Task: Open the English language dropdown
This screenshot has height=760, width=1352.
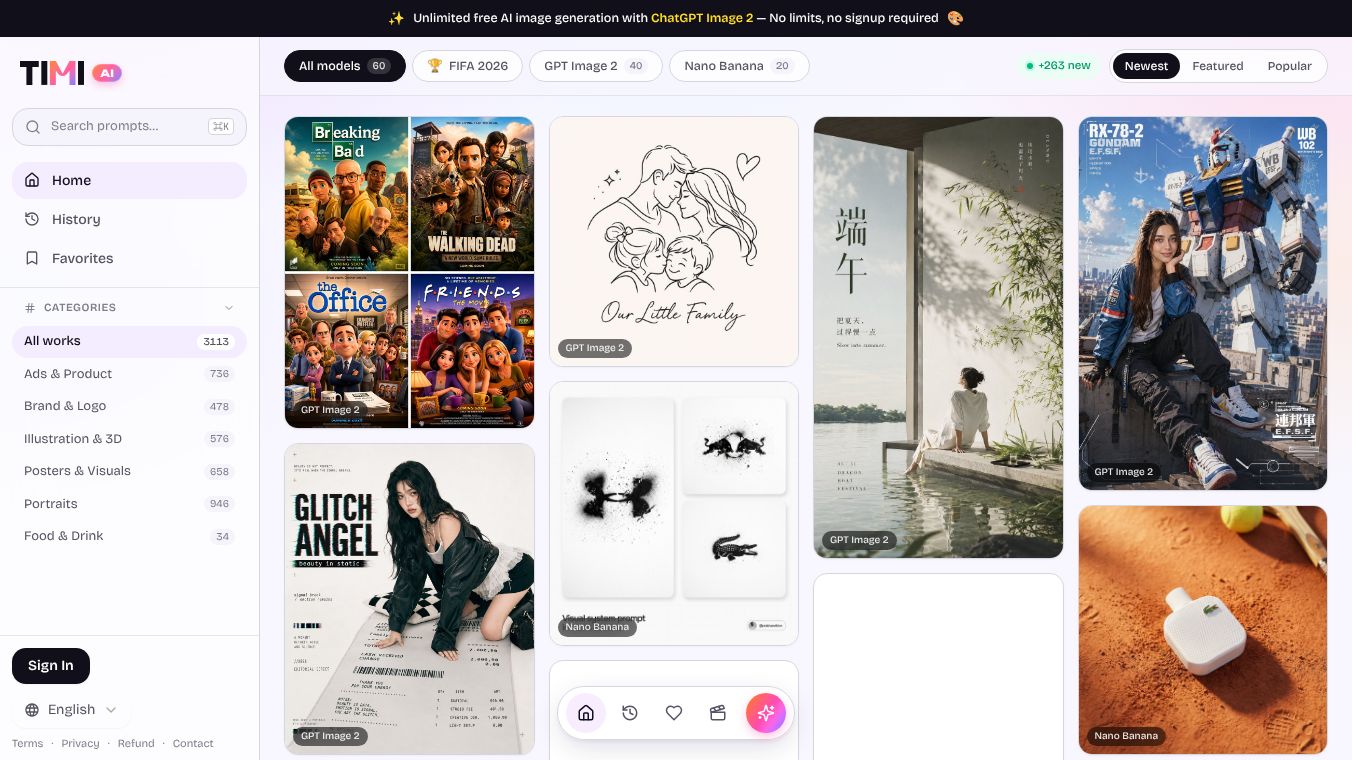Action: tap(71, 710)
